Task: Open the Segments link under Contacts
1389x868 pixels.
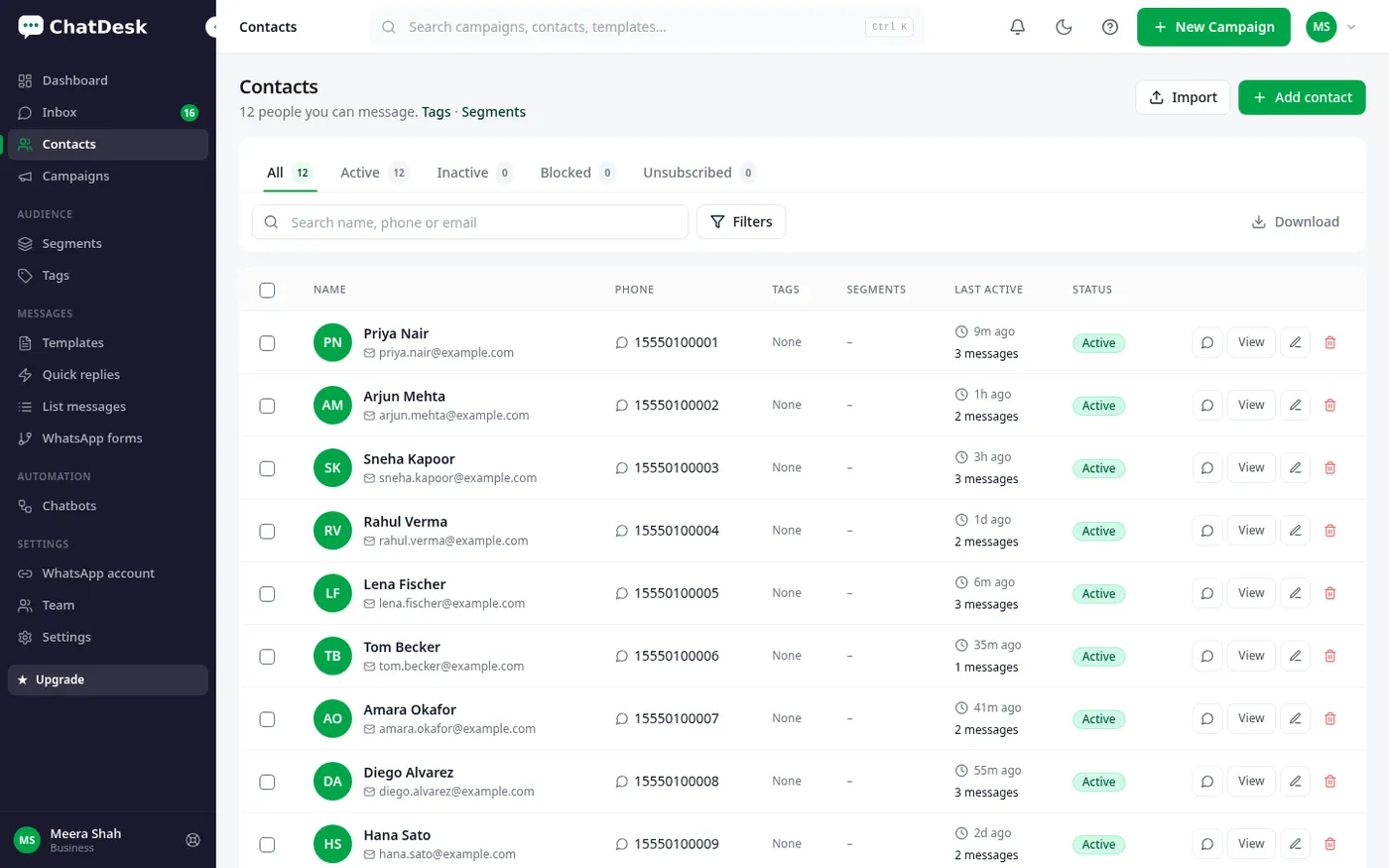Action: coord(493,112)
